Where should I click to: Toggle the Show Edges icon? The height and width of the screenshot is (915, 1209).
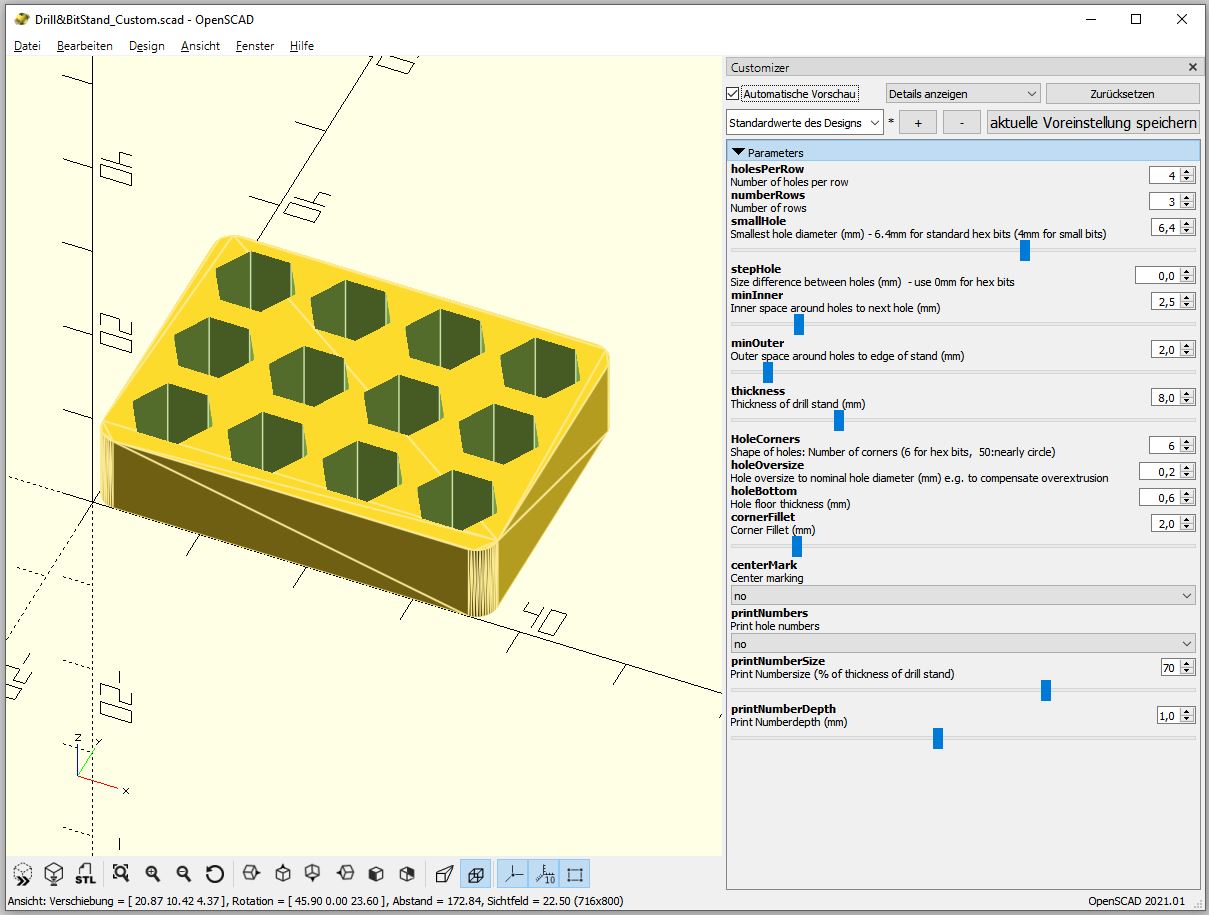pyautogui.click(x=575, y=873)
